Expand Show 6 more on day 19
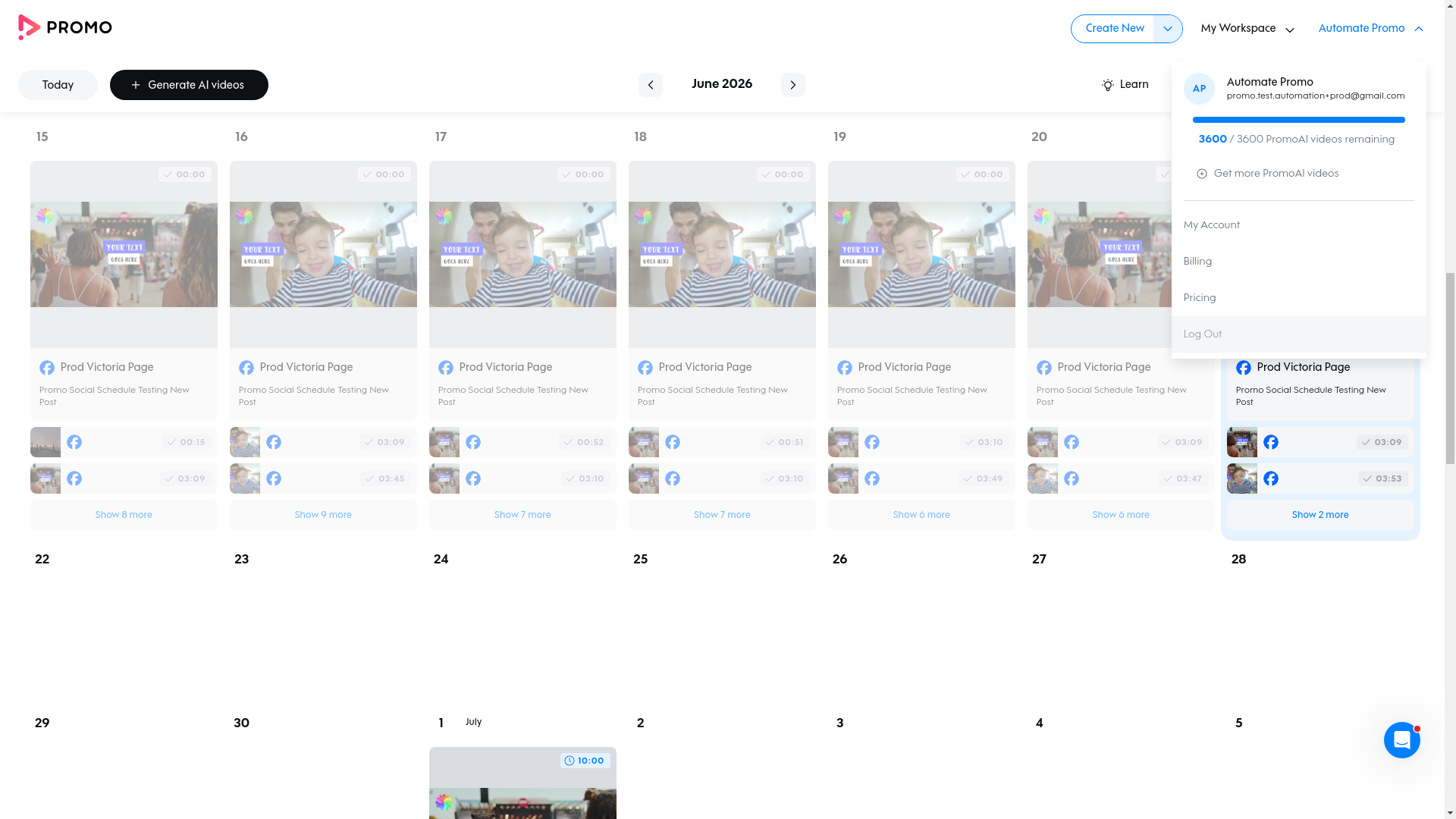This screenshot has width=1456, height=819. (921, 515)
